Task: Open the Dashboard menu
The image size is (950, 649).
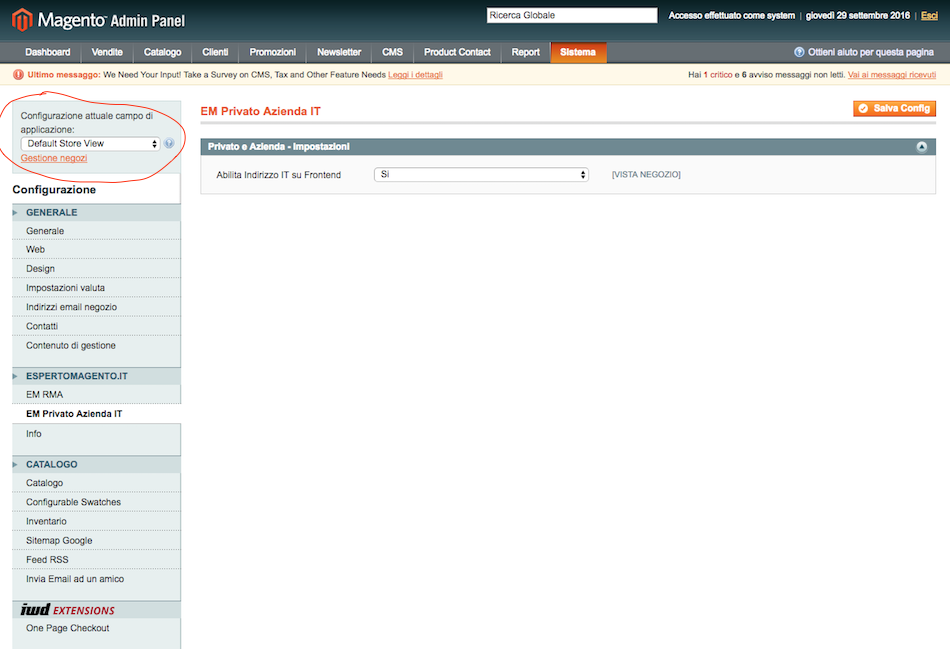Action: click(x=48, y=52)
